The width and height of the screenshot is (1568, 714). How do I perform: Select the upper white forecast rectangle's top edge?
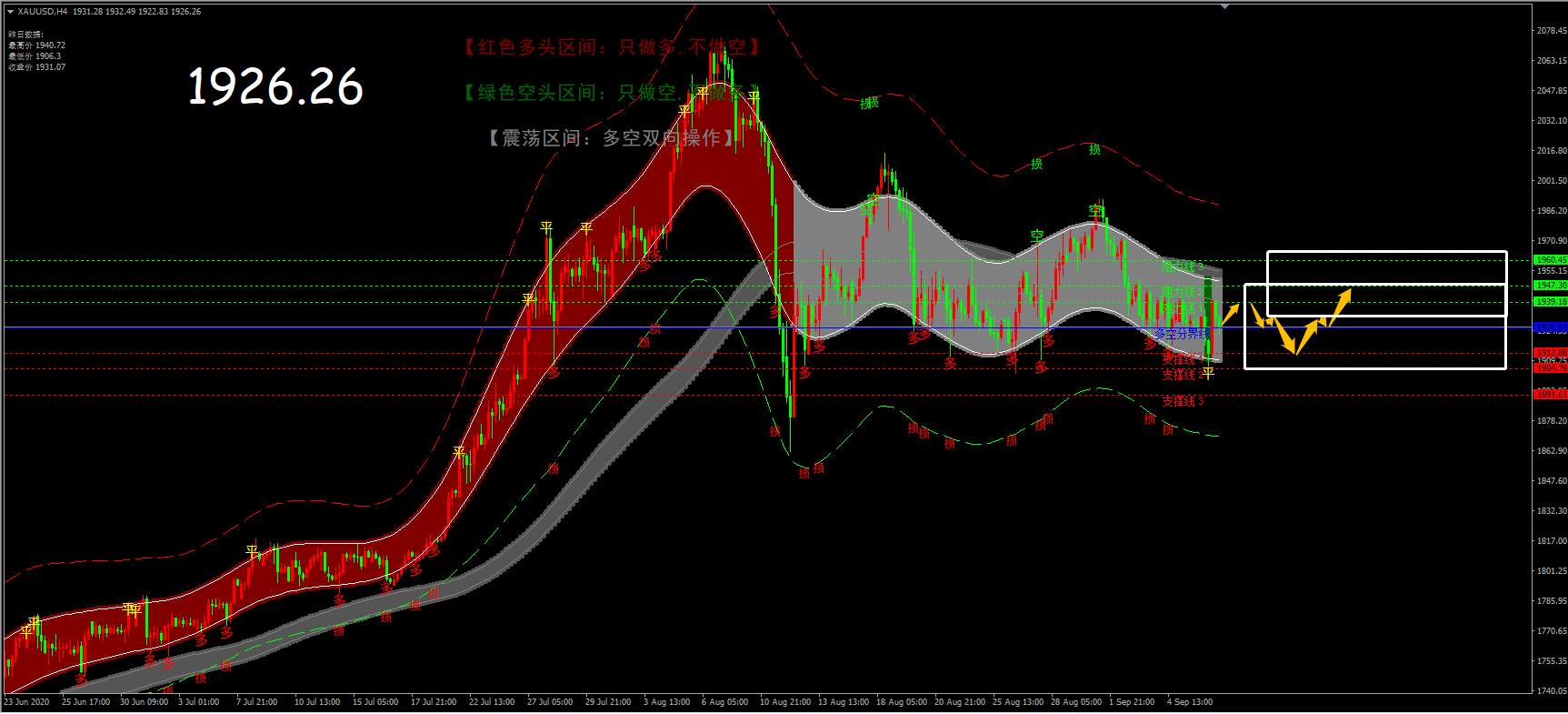pos(1386,252)
